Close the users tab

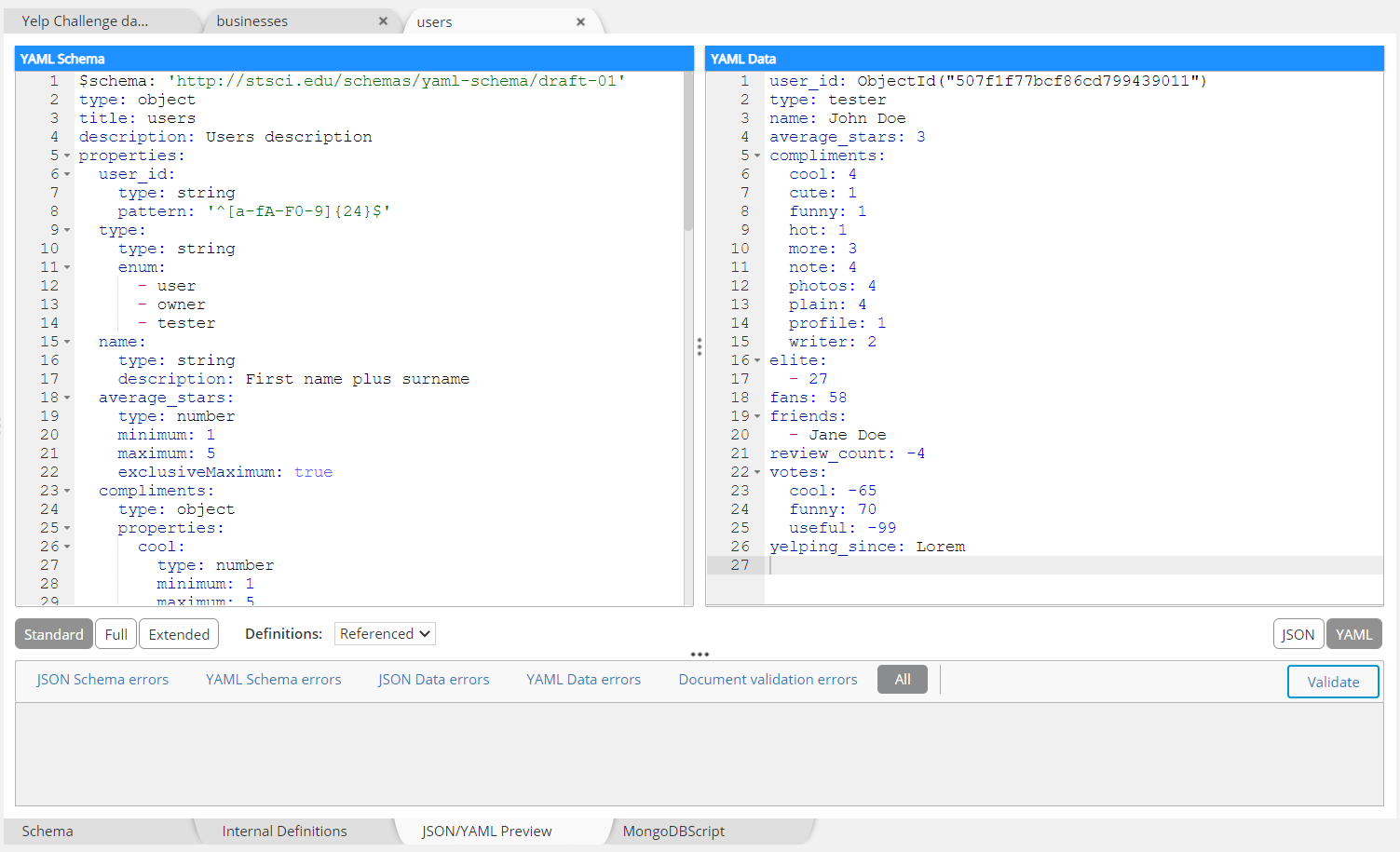(580, 21)
